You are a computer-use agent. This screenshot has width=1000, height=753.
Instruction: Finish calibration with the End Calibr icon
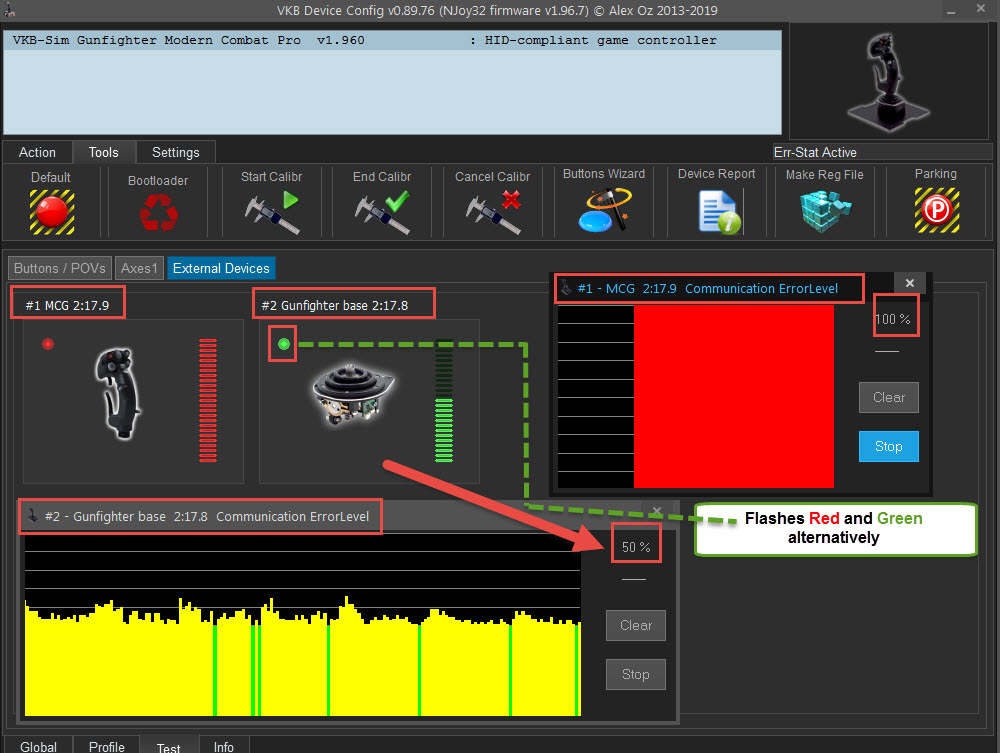coord(383,212)
